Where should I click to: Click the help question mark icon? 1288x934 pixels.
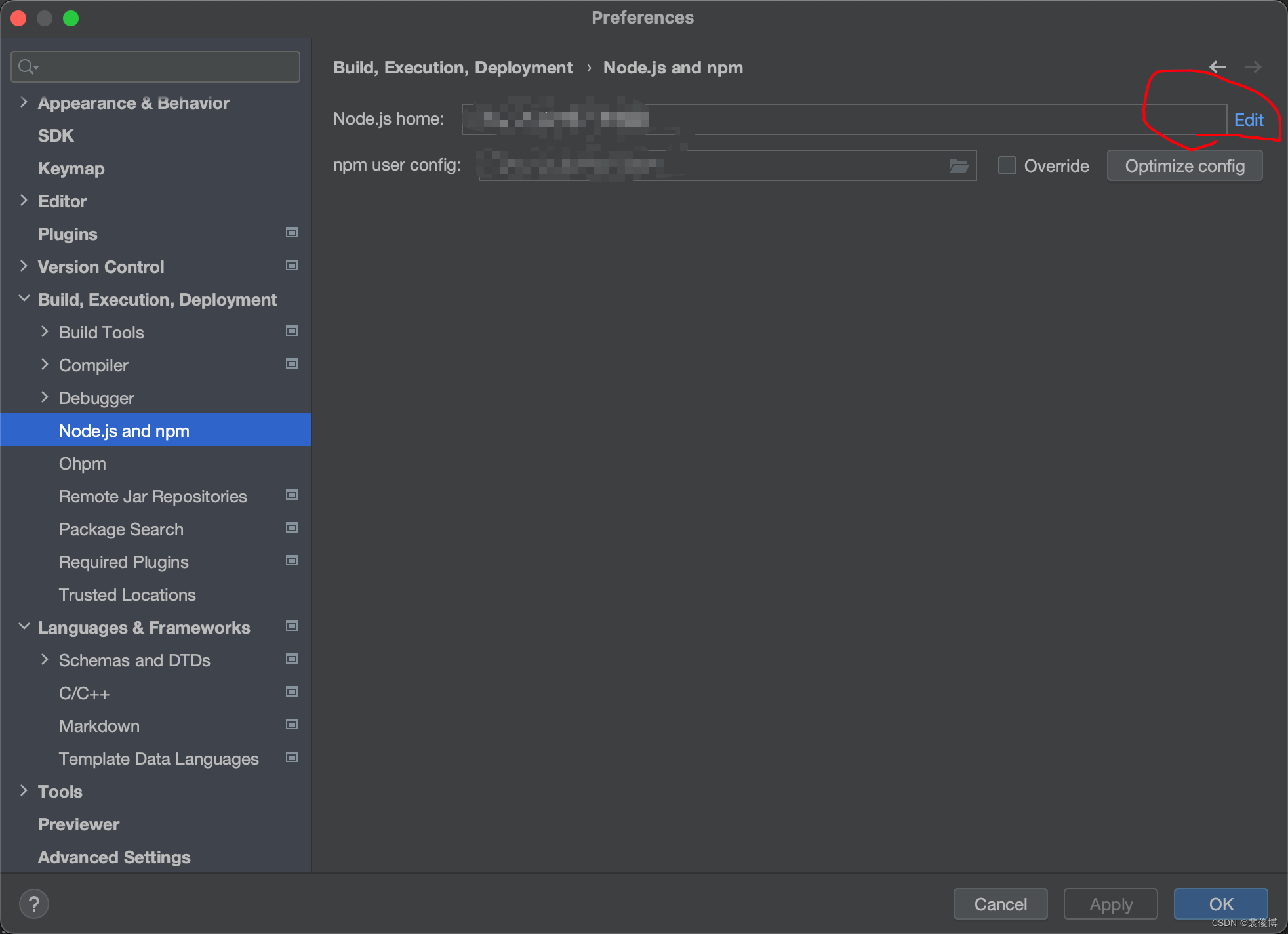34,904
